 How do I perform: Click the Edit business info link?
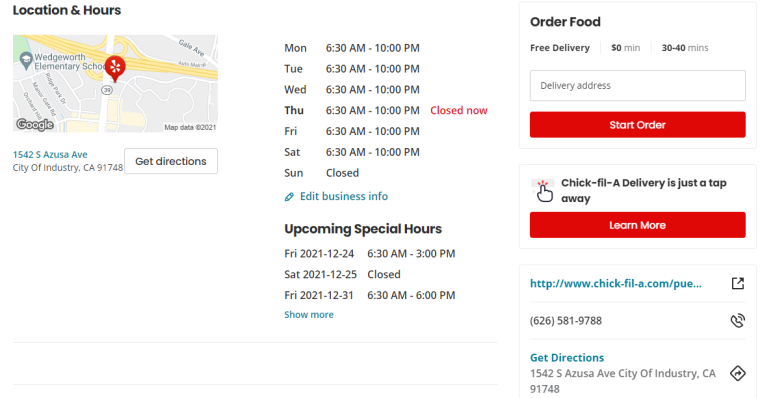(x=344, y=196)
